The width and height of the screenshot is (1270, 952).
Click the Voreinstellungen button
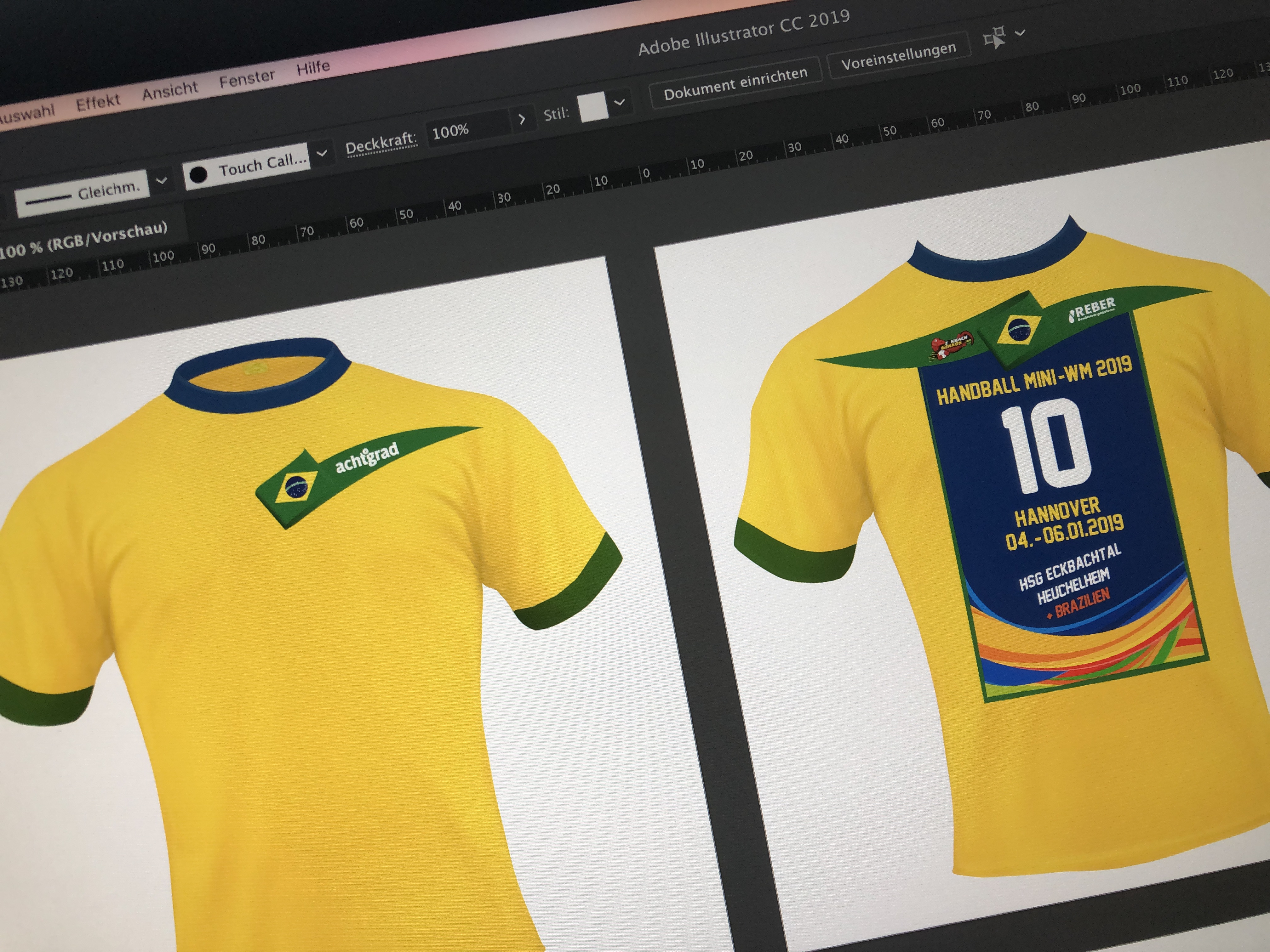[899, 56]
